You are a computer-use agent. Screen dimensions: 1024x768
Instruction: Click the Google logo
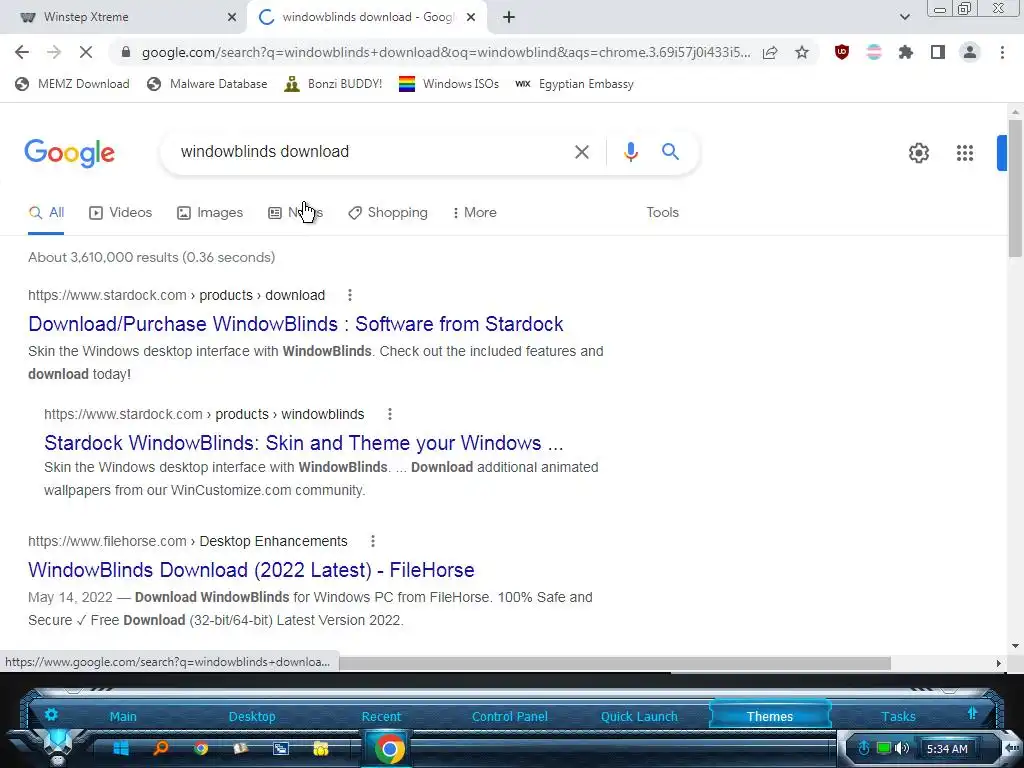tap(69, 153)
